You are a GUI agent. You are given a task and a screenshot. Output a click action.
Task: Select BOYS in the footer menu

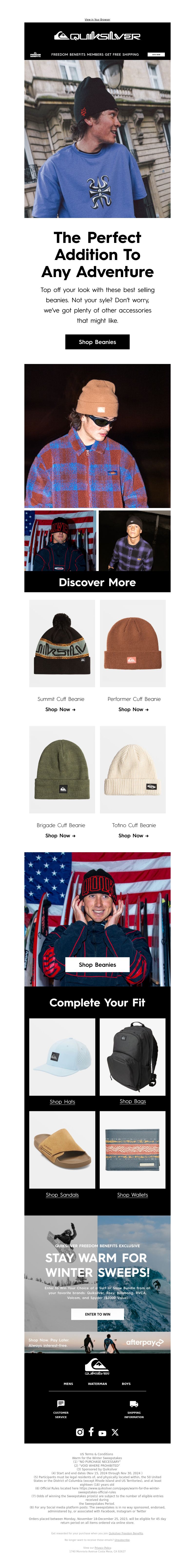[x=126, y=1383]
